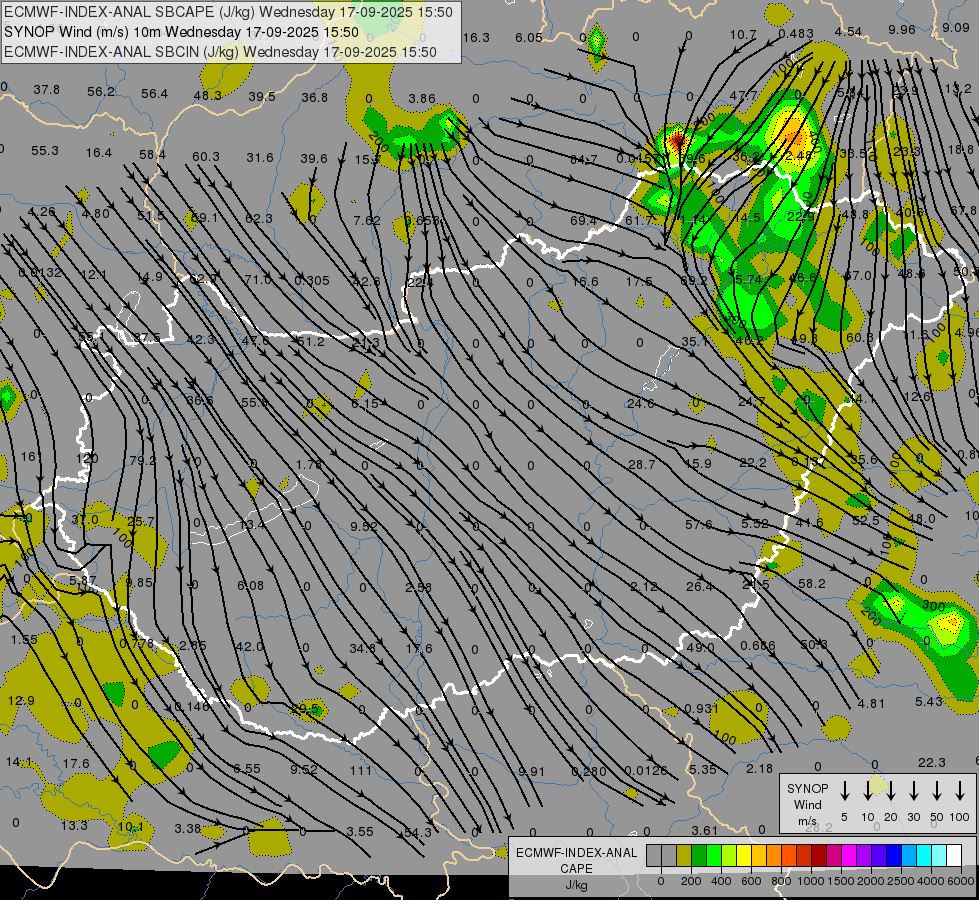Click the SBCIN title line in the header
979x900 pixels.
click(x=220, y=52)
